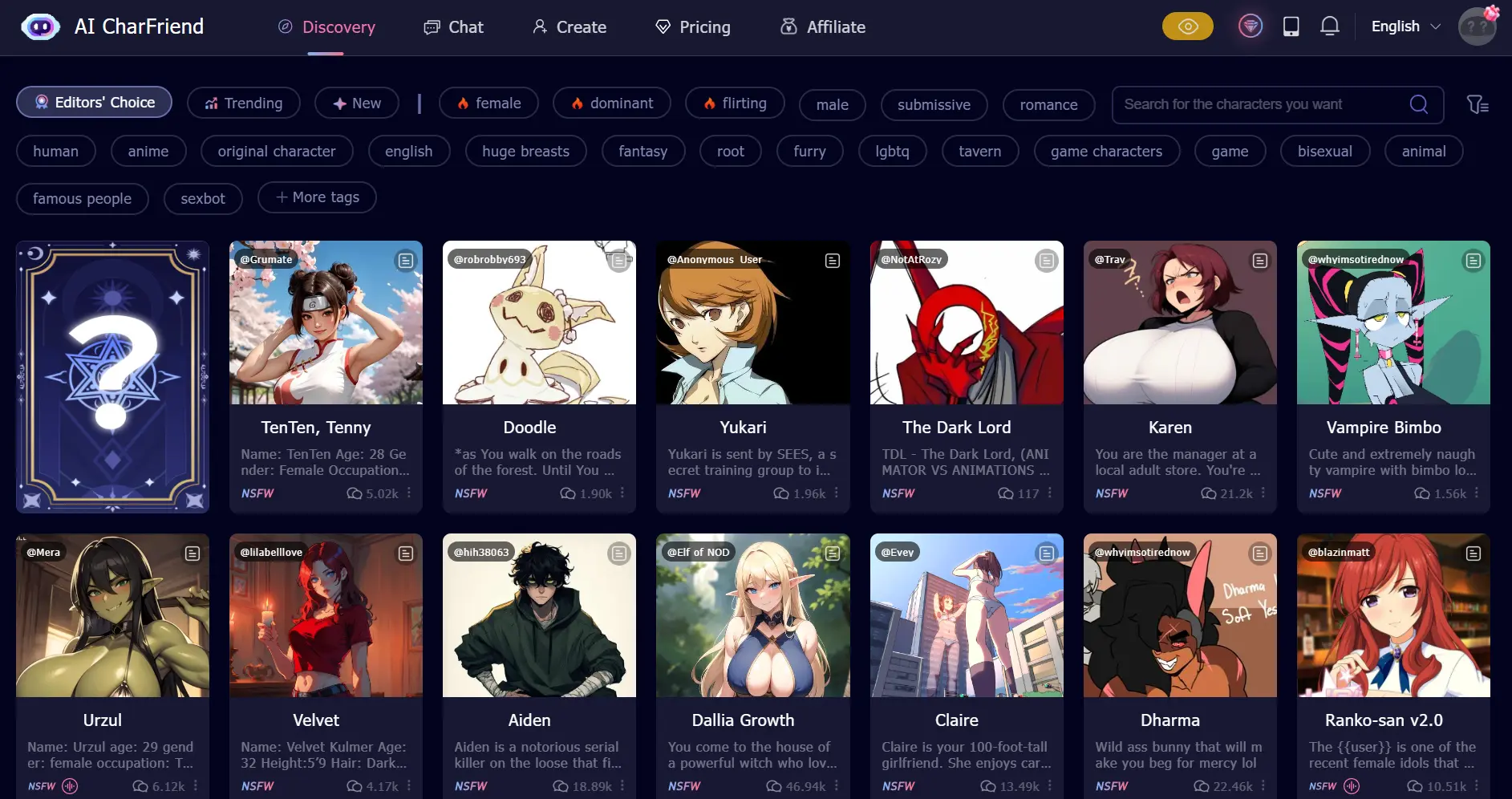This screenshot has height=799, width=1512.
Task: Open the Affiliate tab
Action: click(823, 27)
